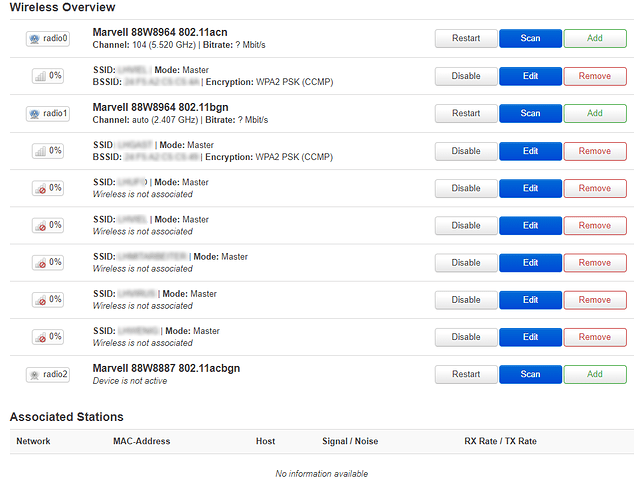The image size is (642, 500).
Task: Add a new network to radio1
Action: click(x=595, y=113)
